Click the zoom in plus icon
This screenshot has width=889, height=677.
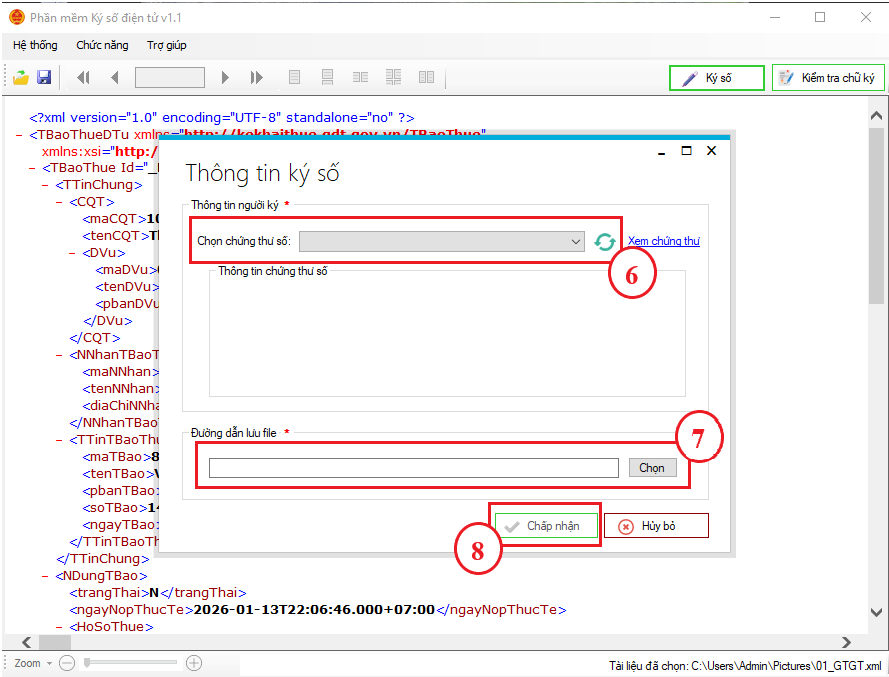(194, 663)
